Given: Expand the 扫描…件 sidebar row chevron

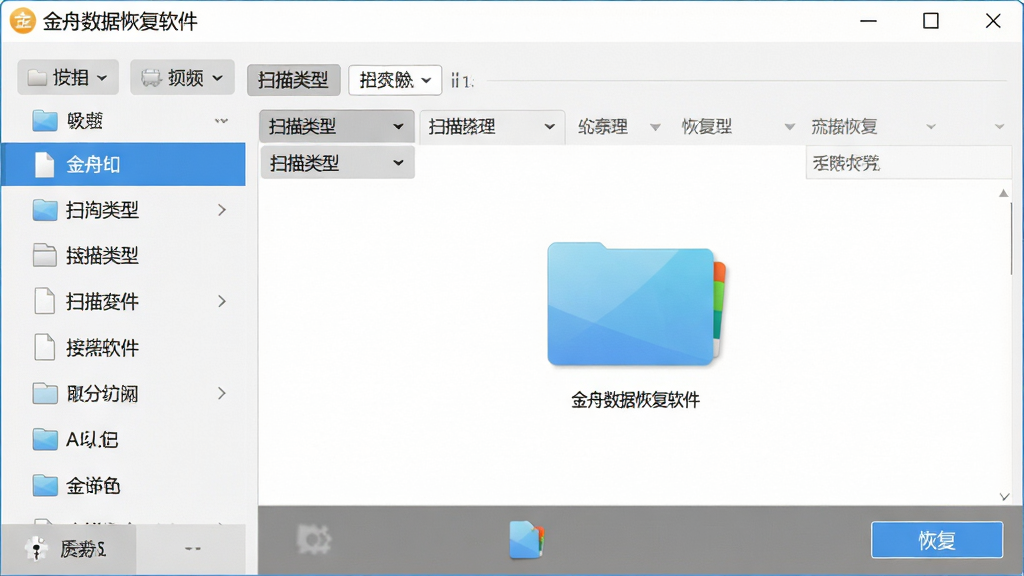Looking at the screenshot, I should tap(221, 301).
